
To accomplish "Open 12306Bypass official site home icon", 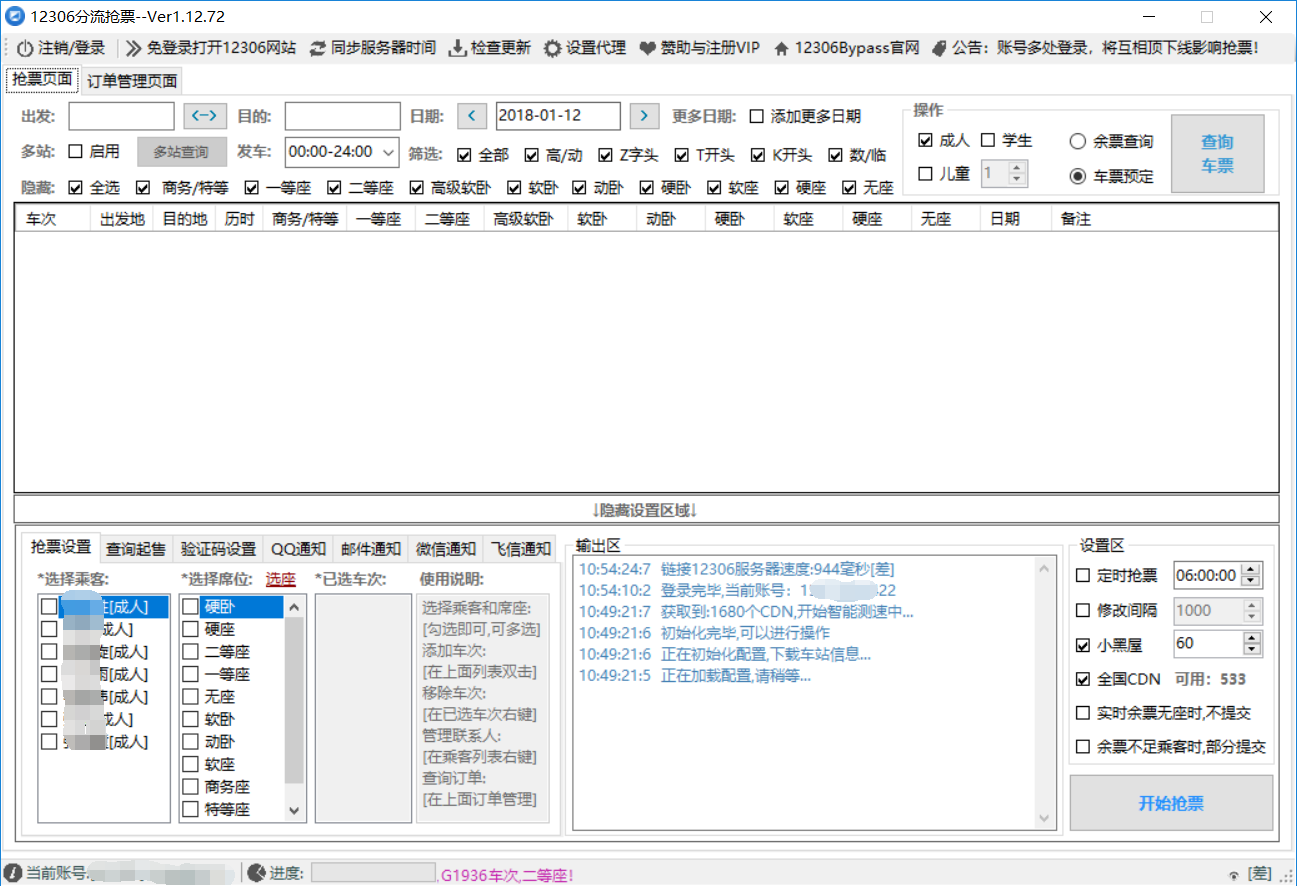I will (x=781, y=48).
